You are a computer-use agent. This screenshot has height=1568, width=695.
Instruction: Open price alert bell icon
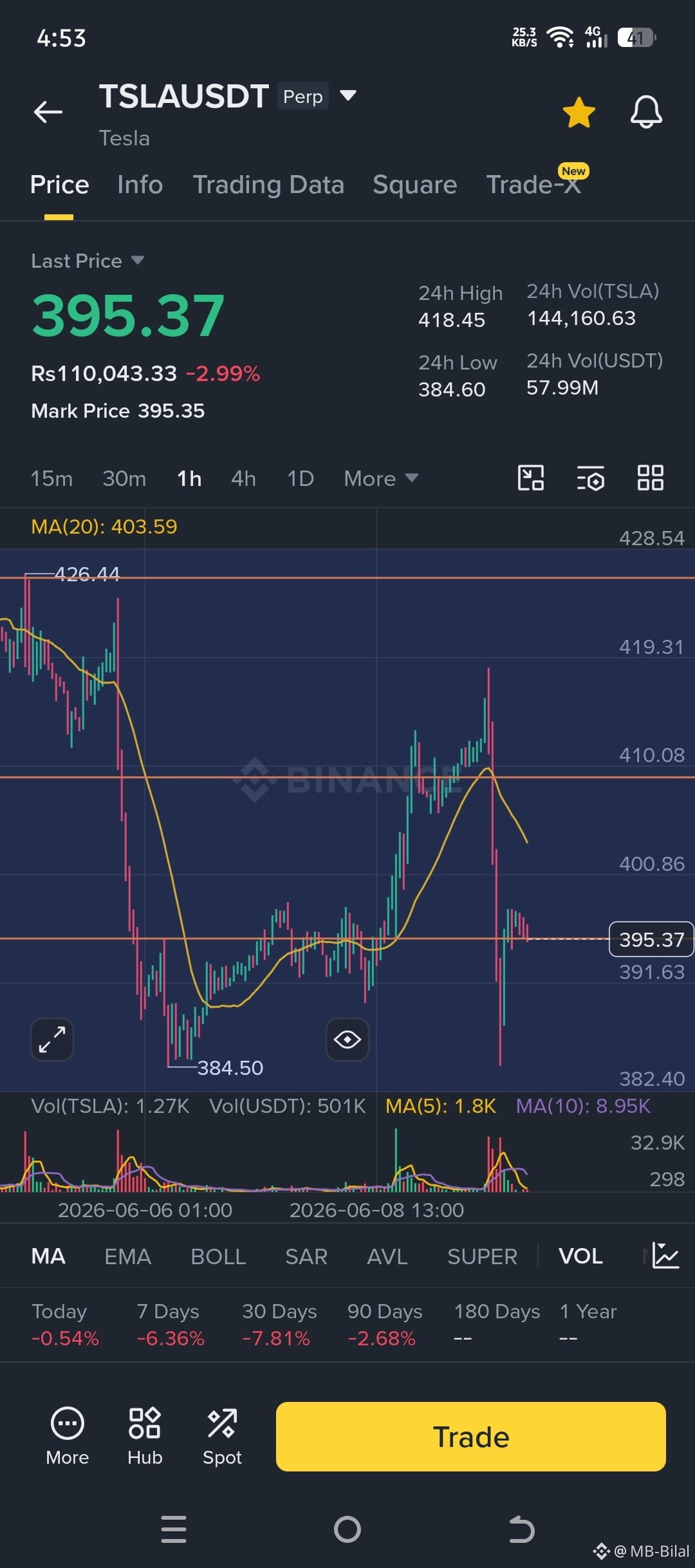(646, 112)
